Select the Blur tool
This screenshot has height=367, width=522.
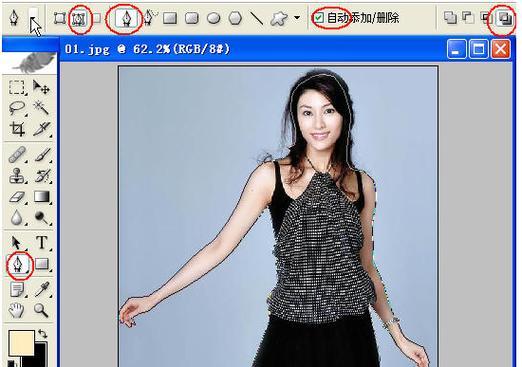pos(17,218)
